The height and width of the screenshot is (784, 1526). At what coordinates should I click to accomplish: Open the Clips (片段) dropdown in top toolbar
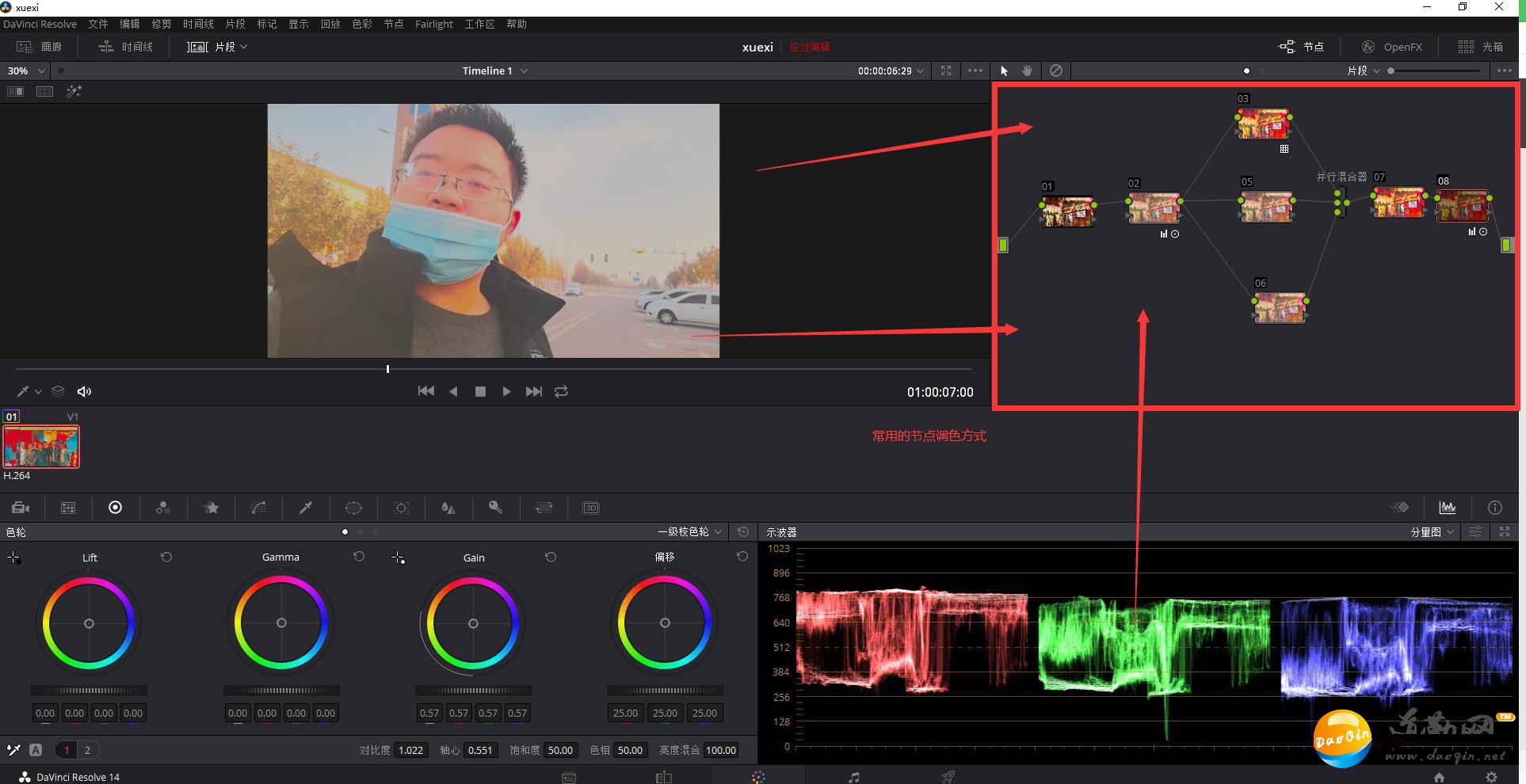point(218,47)
